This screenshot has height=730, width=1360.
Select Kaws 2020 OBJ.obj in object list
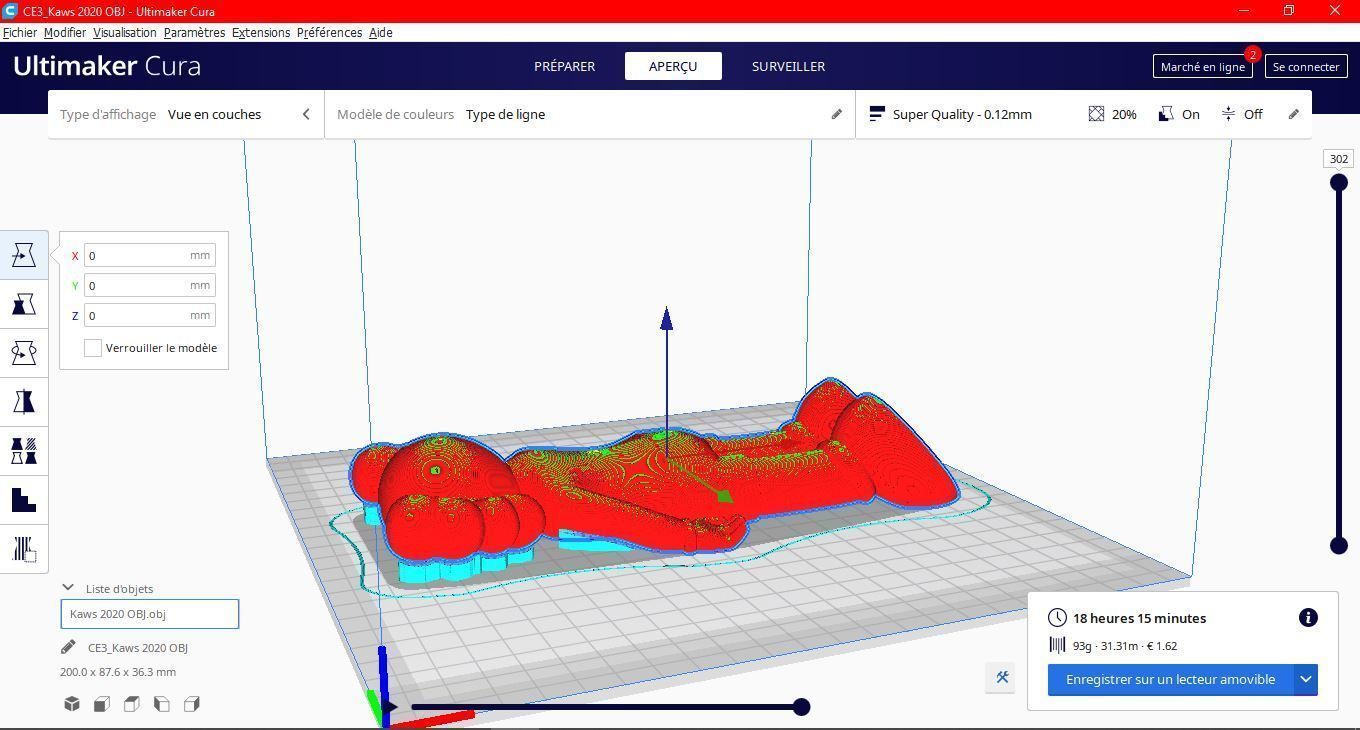(150, 614)
